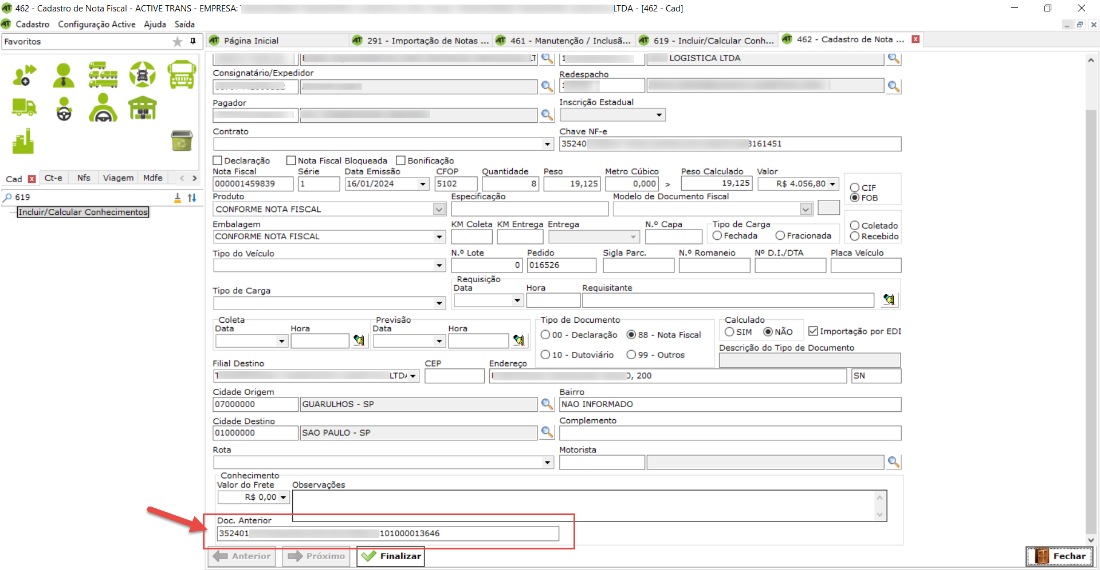
Task: Select the Fracionada cargo type radio
Action: tap(780, 236)
